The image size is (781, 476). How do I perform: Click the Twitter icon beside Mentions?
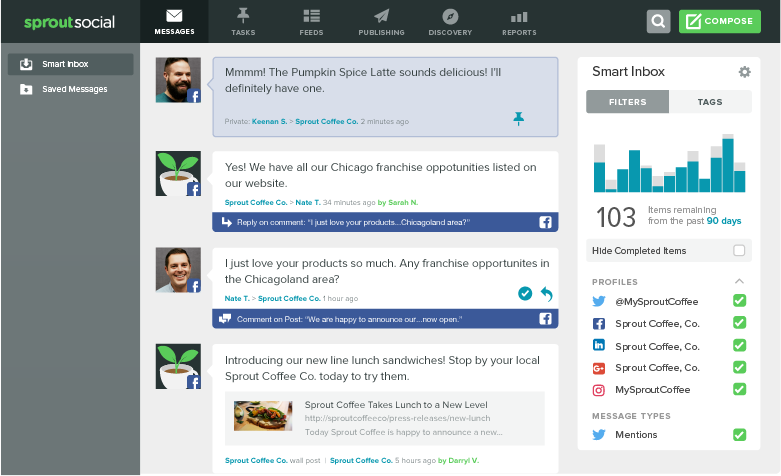599,435
